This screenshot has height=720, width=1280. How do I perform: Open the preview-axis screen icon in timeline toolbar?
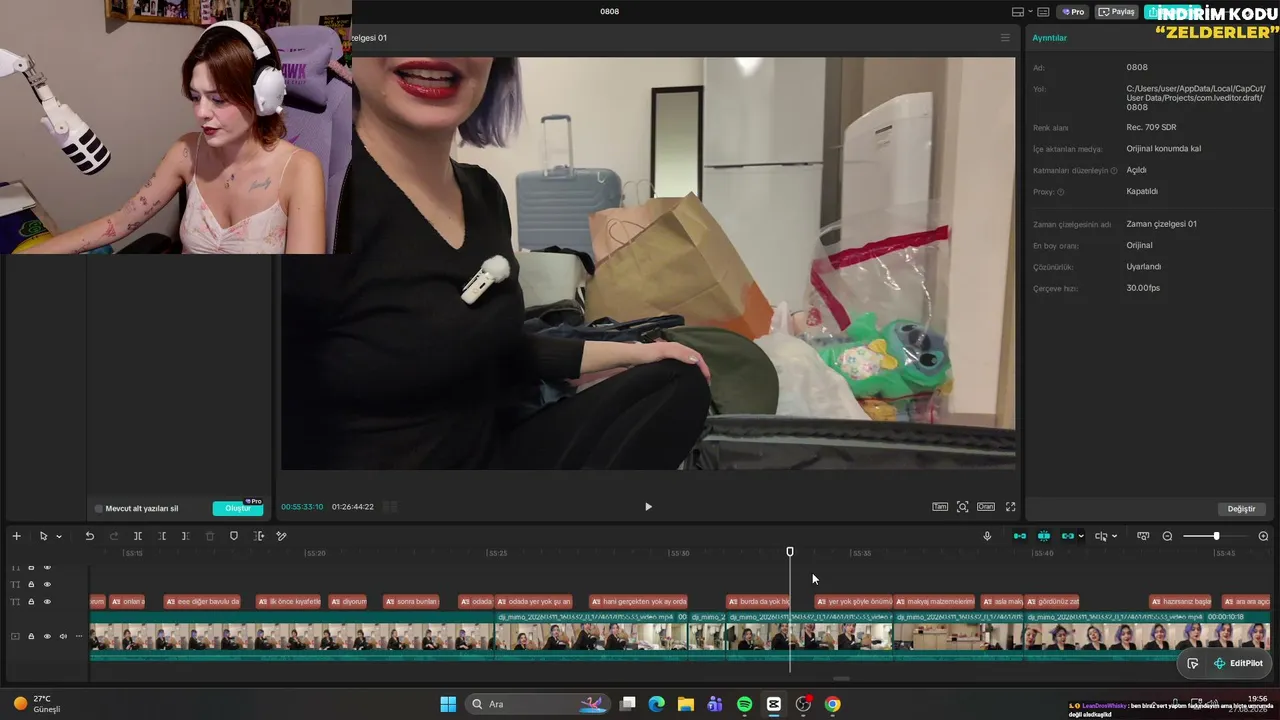coord(1143,536)
